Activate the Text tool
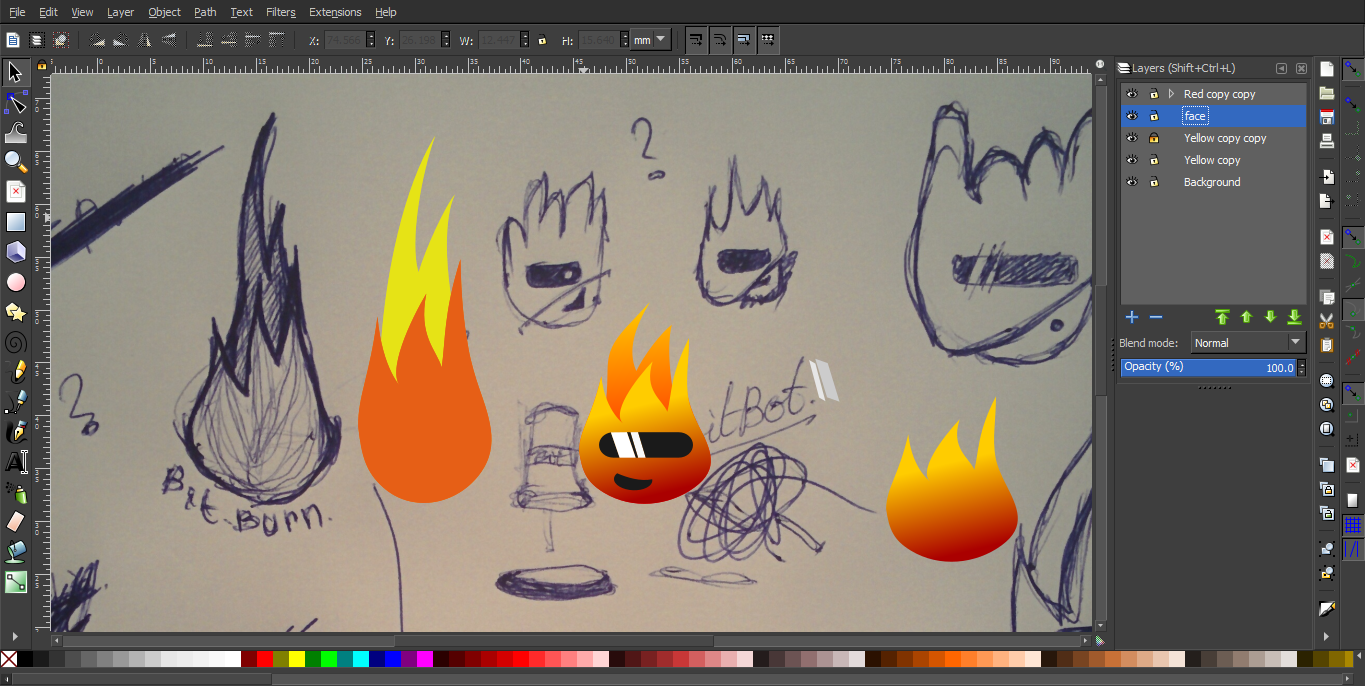 [x=16, y=462]
